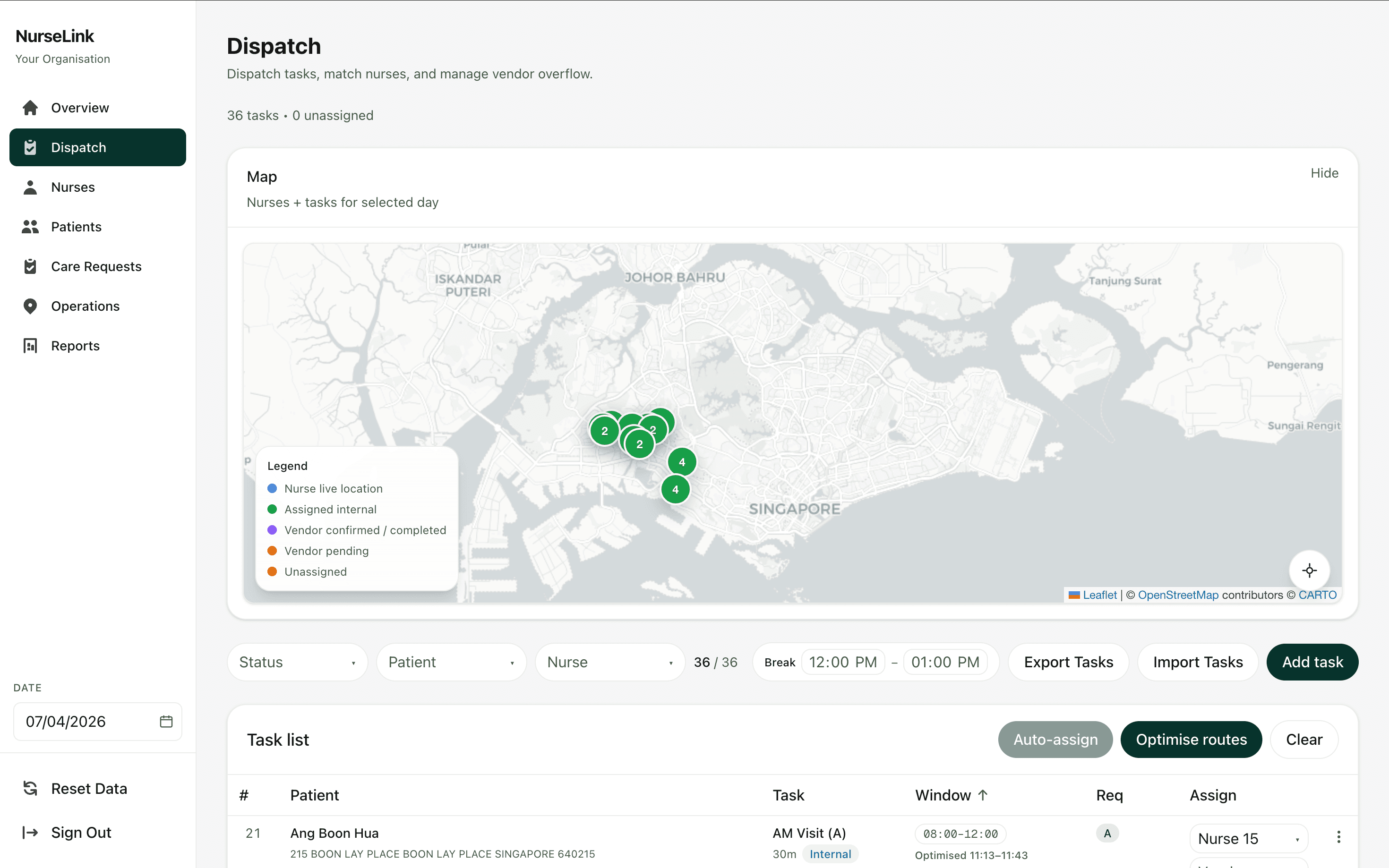Image resolution: width=1389 pixels, height=868 pixels.
Task: Click the bottom-center cluster marker labeled 2
Action: click(639, 444)
